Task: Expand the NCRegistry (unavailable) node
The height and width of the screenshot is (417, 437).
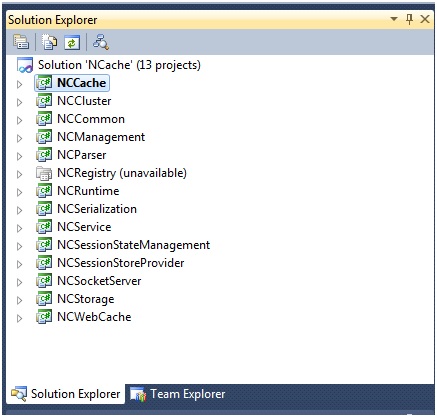Action: pos(19,174)
